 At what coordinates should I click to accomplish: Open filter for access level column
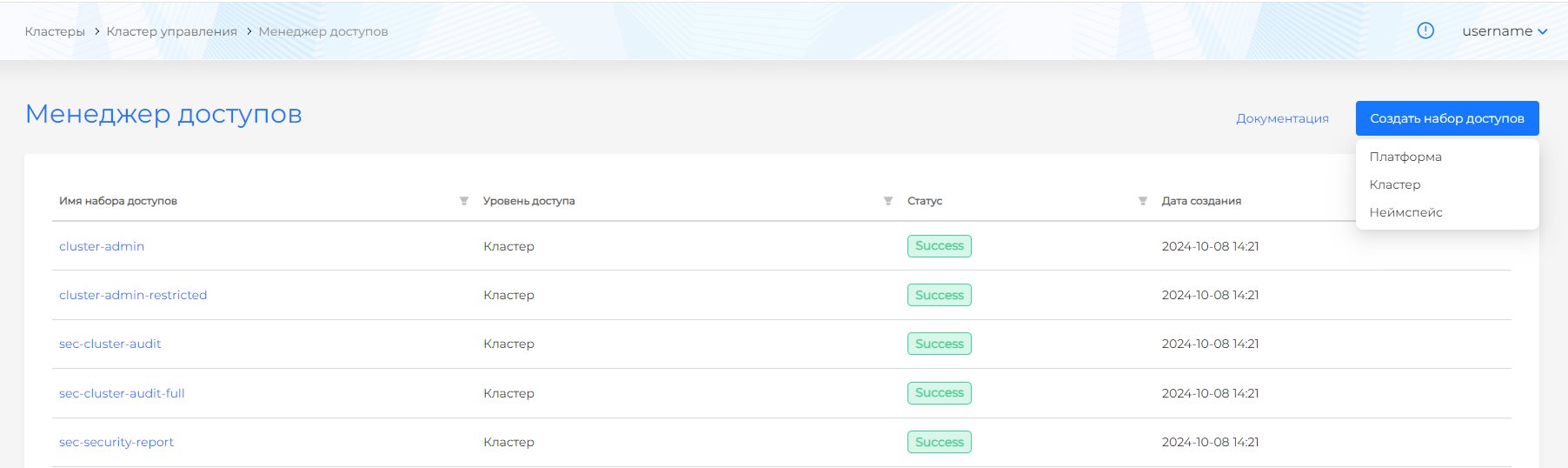(x=887, y=201)
